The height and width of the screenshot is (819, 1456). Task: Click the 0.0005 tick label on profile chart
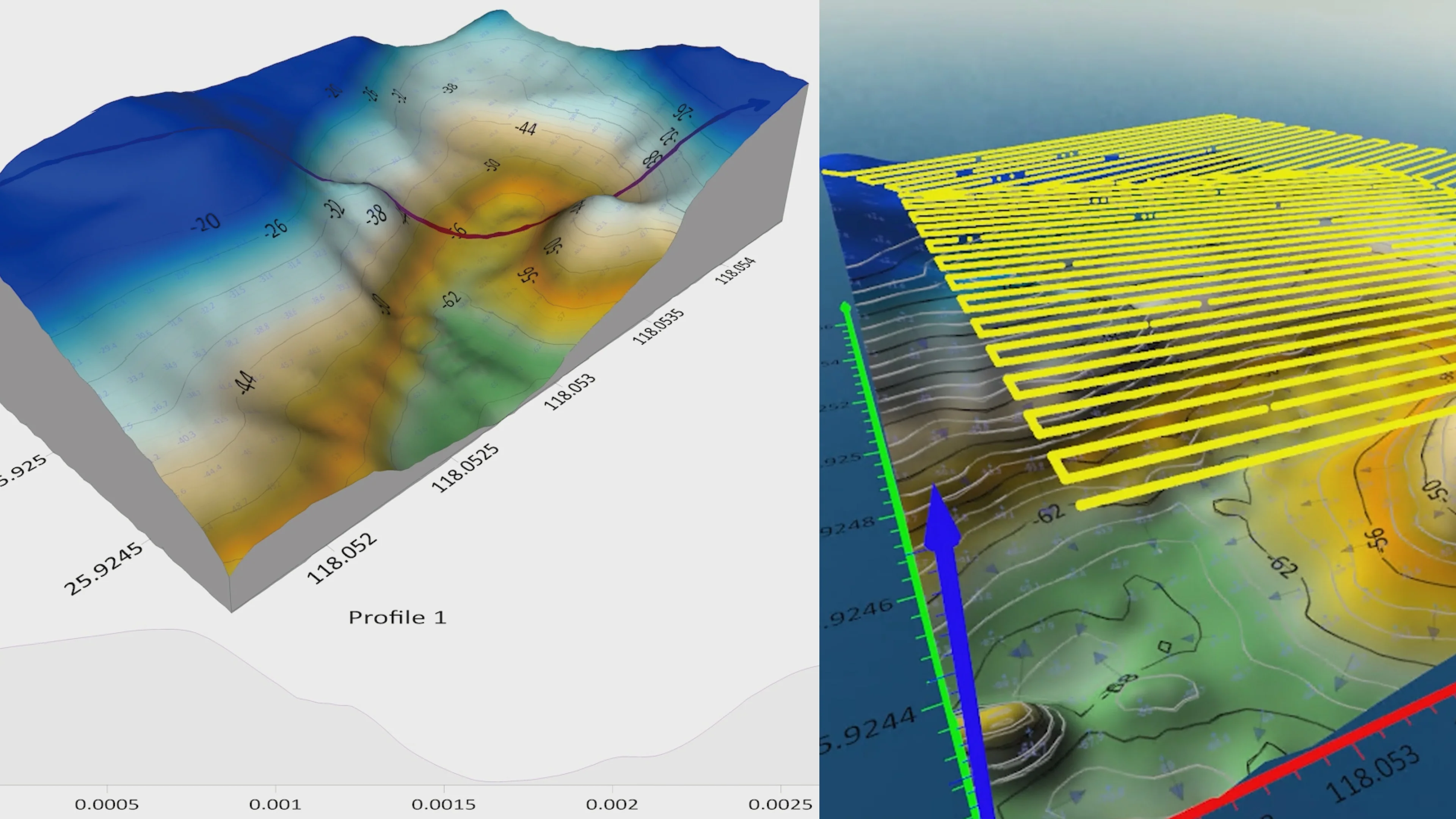coord(106,804)
